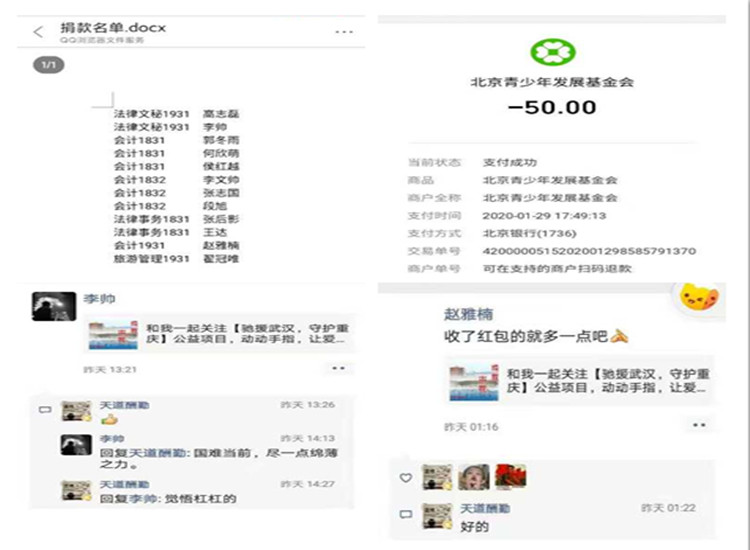Click 天道酬勤's avatar on the 14:27 reply
The height and width of the screenshot is (550, 750).
(77, 491)
